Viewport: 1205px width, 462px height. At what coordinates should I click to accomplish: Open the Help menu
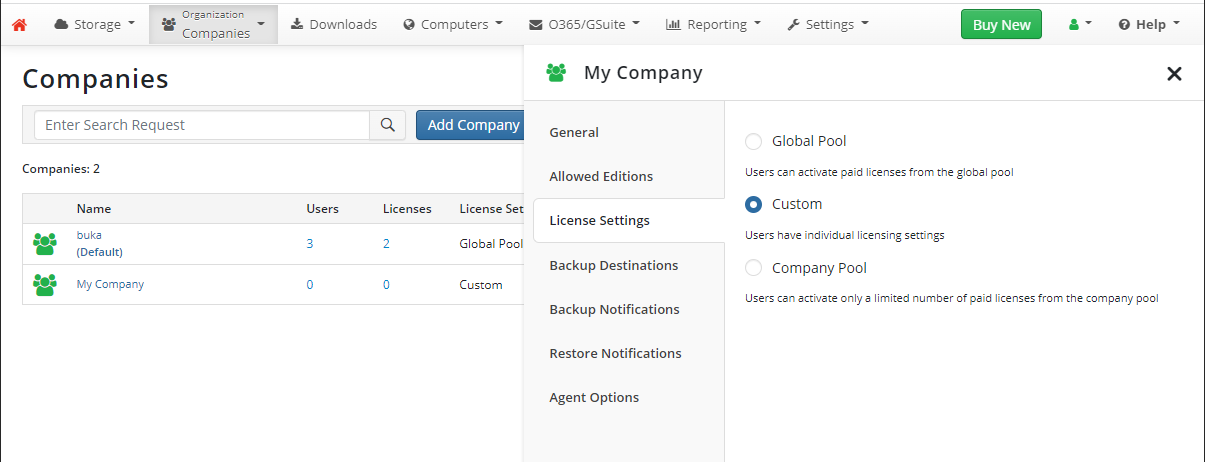coord(1149,24)
